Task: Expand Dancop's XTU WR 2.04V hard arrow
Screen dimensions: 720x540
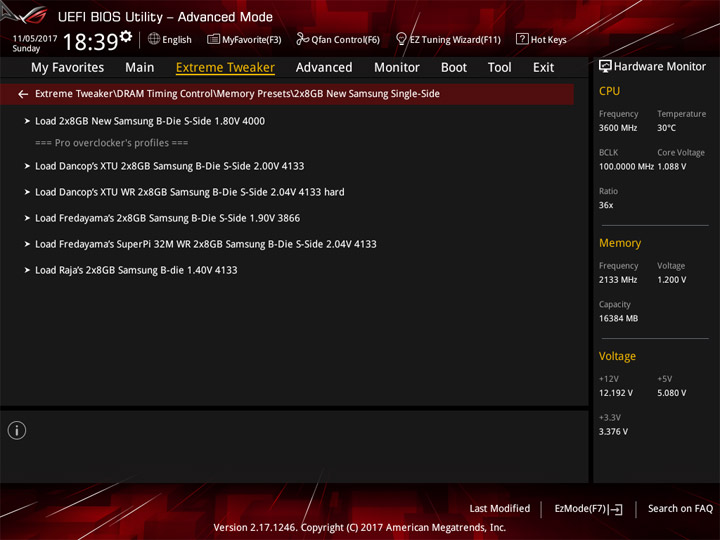Action: [x=27, y=192]
